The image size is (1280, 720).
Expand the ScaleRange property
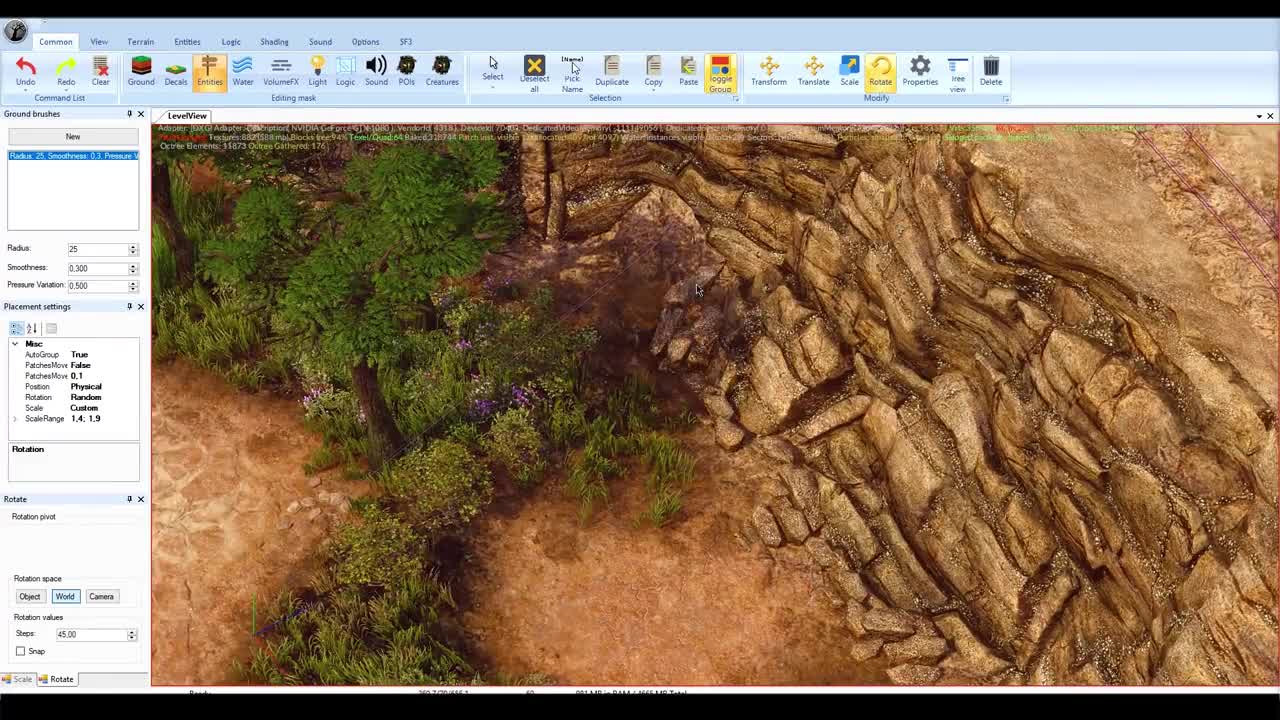(15, 419)
